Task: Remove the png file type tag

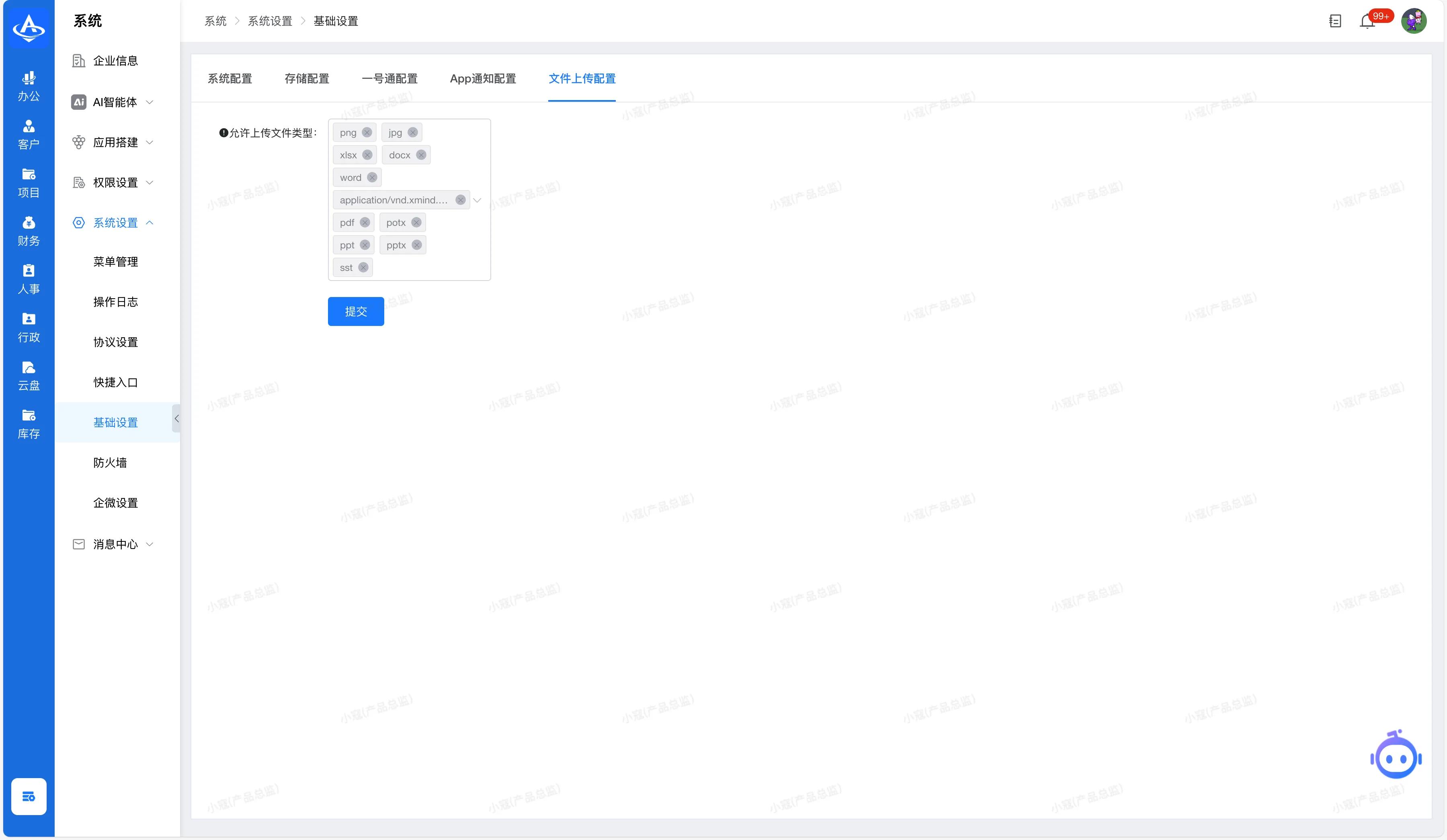Action: pos(367,133)
